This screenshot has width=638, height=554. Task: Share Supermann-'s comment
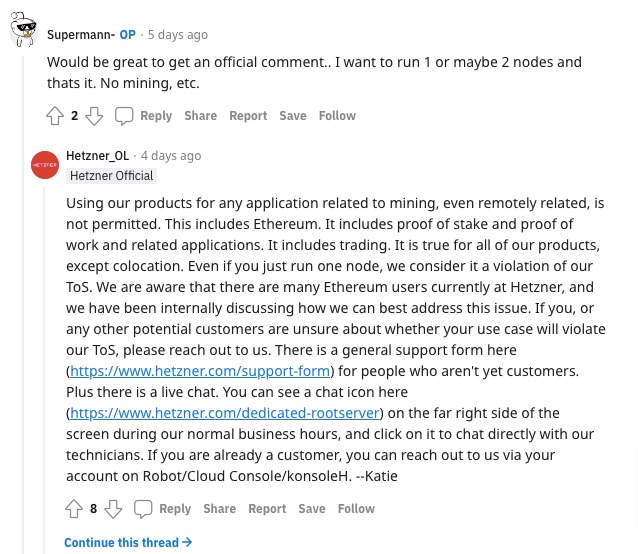click(x=200, y=116)
